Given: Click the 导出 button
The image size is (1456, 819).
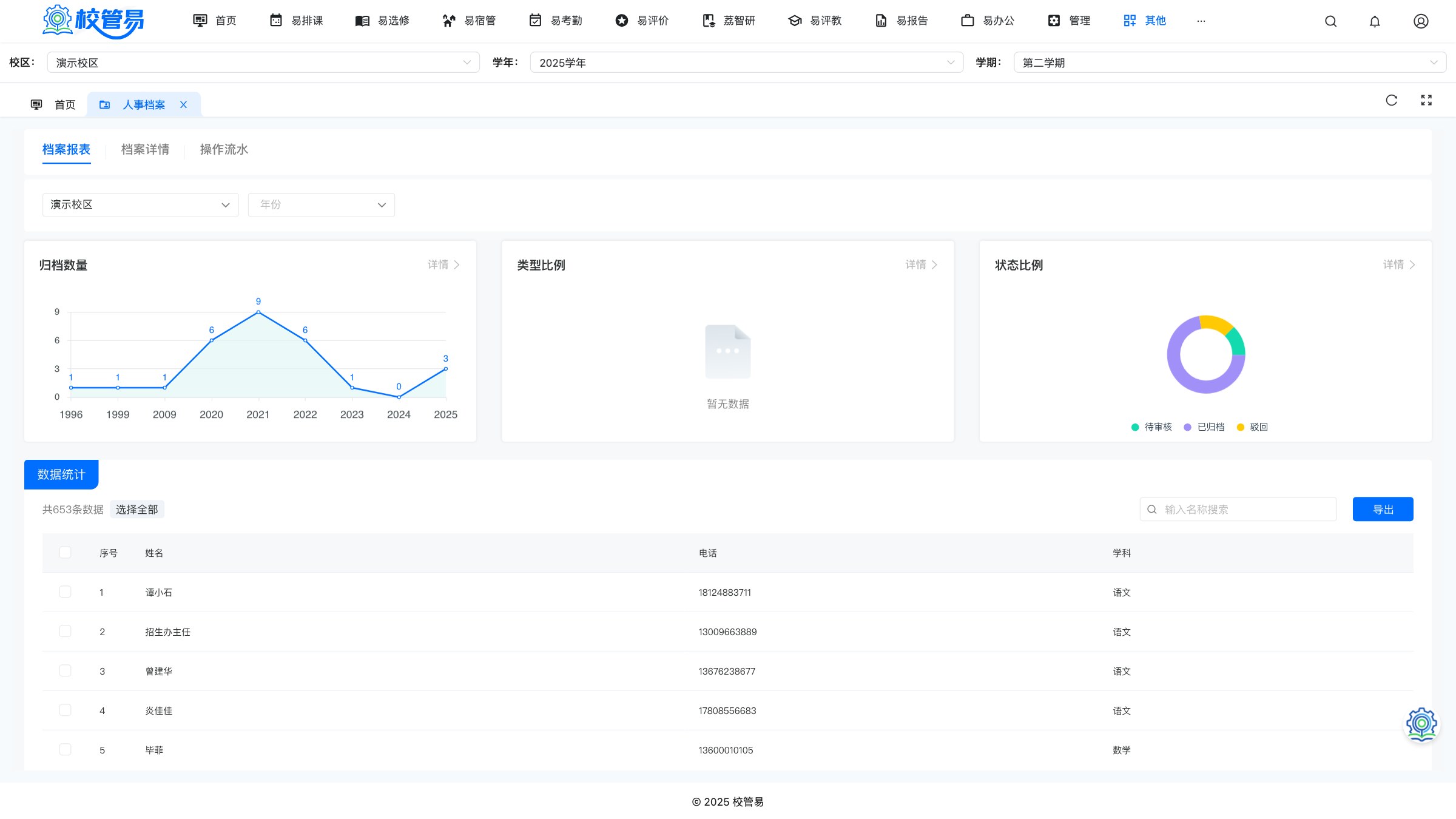Looking at the screenshot, I should [x=1383, y=510].
